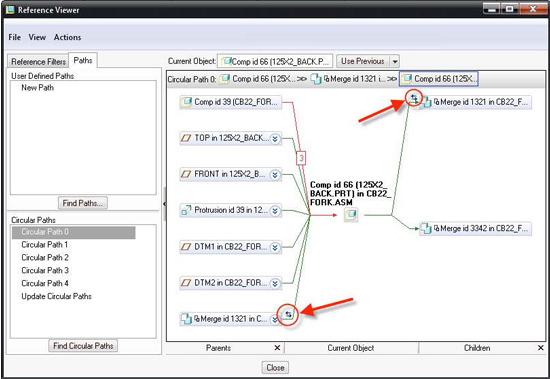Image resolution: width=550 pixels, height=379 pixels.
Task: Select Circular Path 3
Action: [45, 271]
